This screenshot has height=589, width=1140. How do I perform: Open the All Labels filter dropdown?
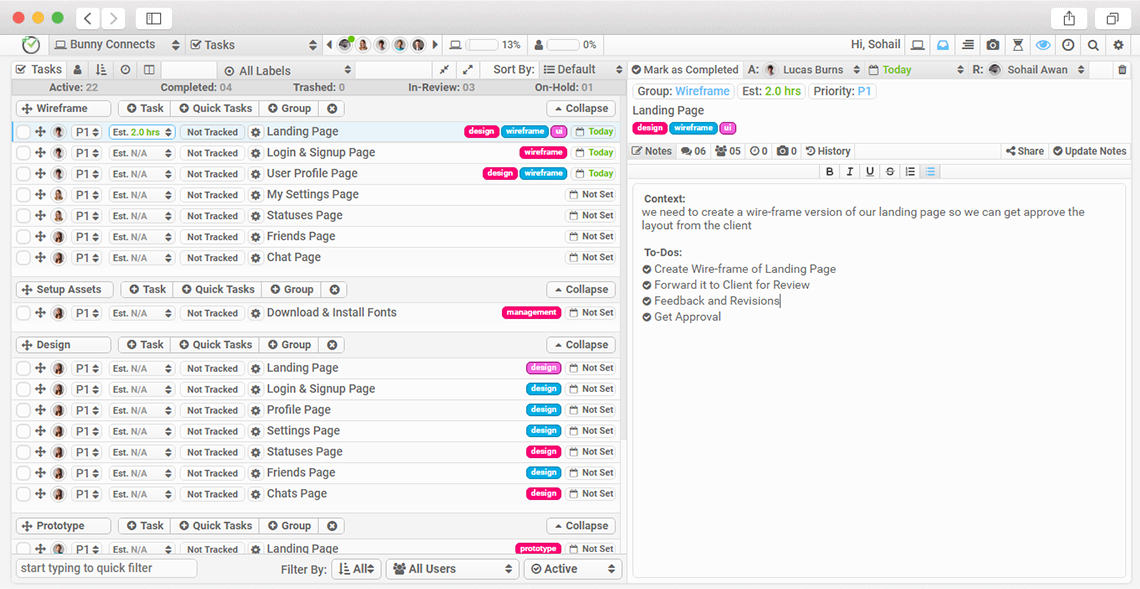pos(288,71)
